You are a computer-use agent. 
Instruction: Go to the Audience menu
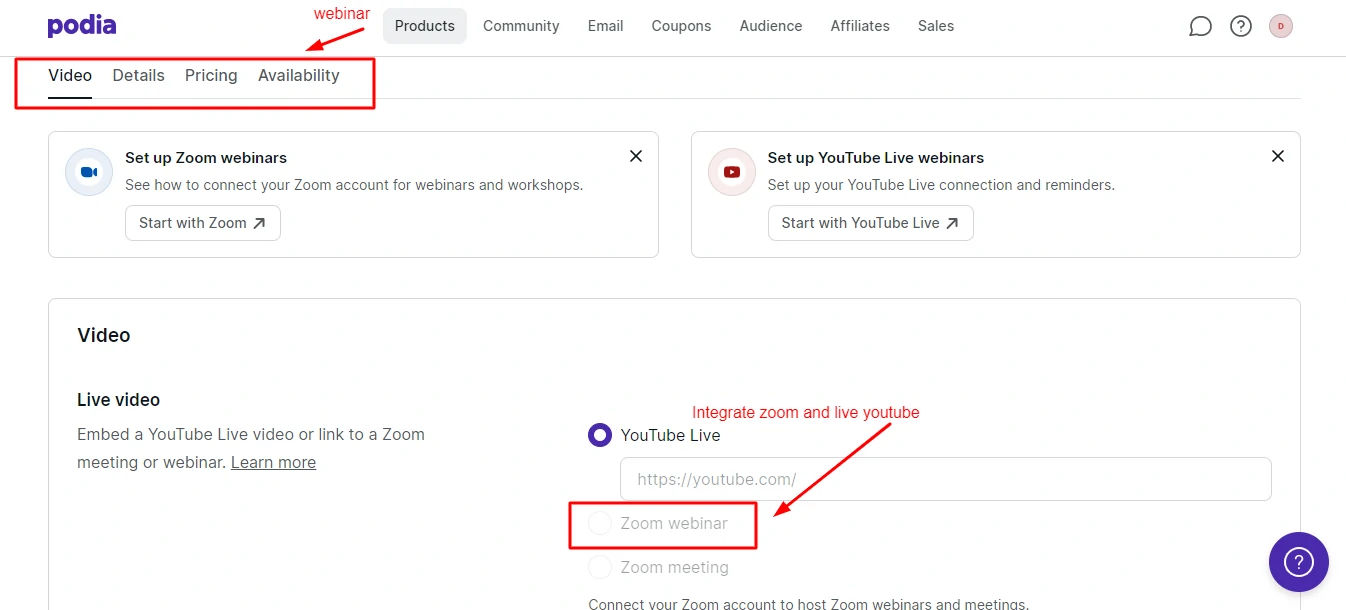pyautogui.click(x=771, y=26)
